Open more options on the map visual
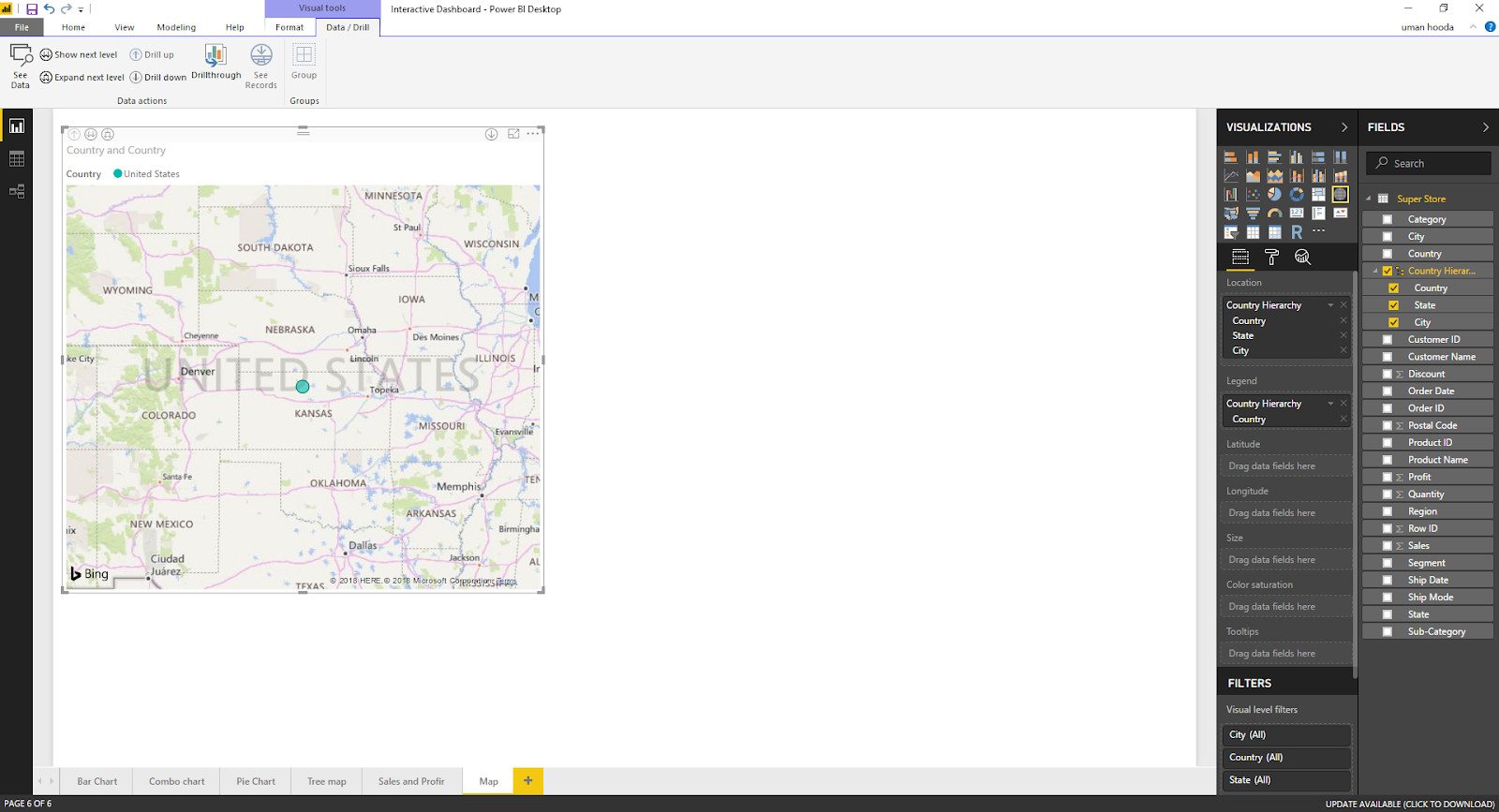The image size is (1499, 812). 533,134
